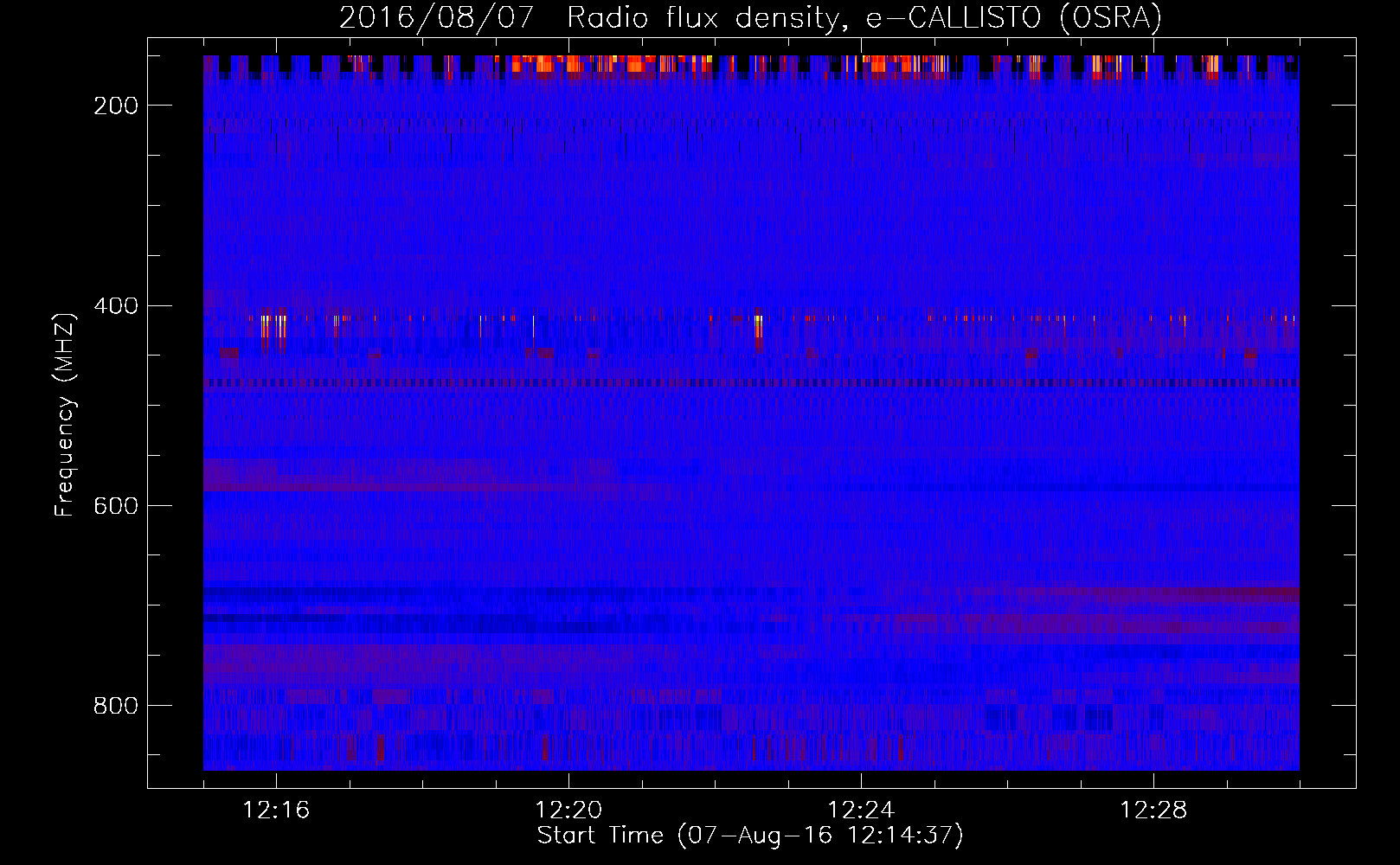Click the 12:24 time tick label
The width and height of the screenshot is (1400, 865).
click(861, 811)
